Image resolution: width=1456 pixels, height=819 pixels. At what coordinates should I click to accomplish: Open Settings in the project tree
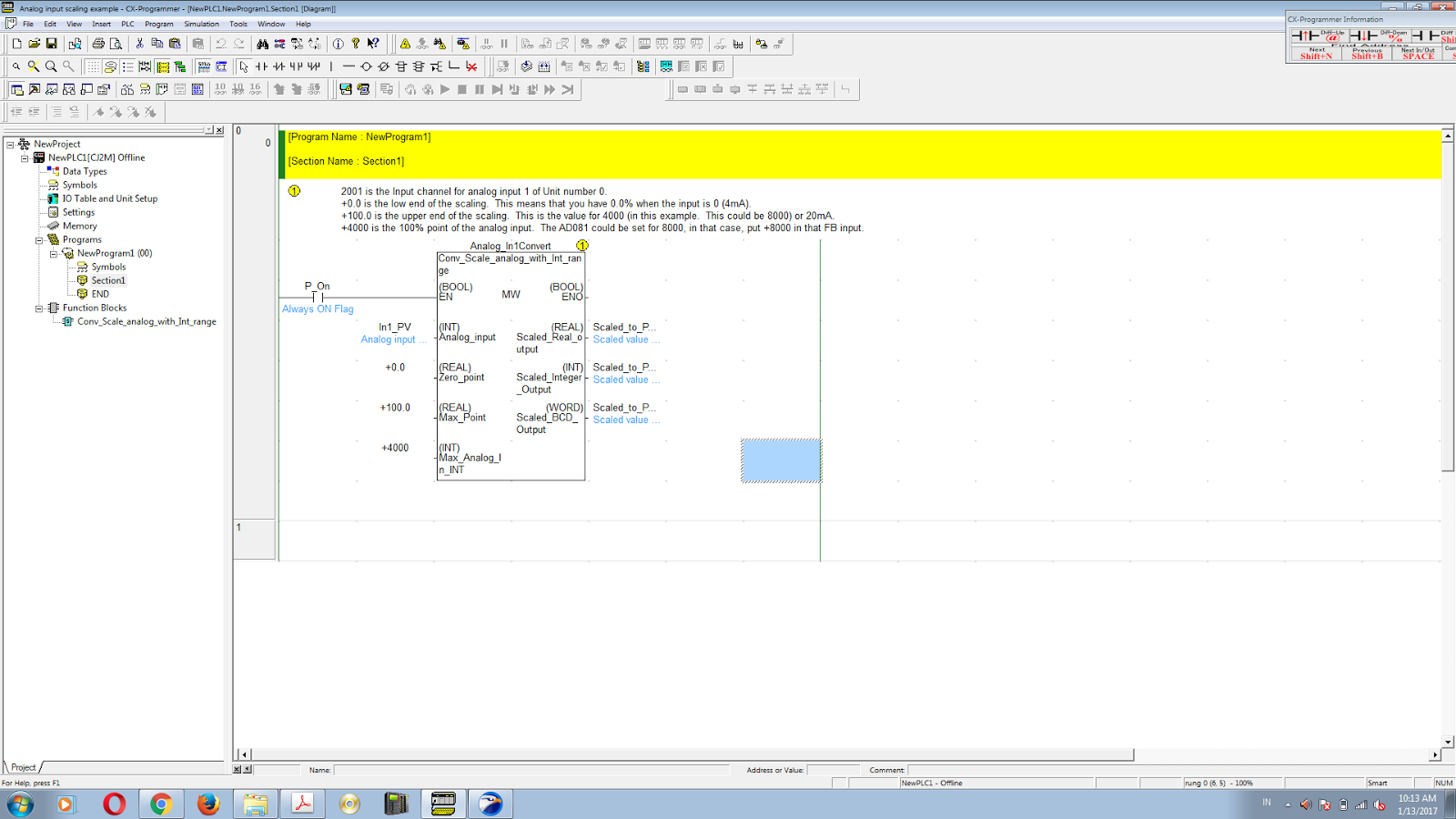78,212
